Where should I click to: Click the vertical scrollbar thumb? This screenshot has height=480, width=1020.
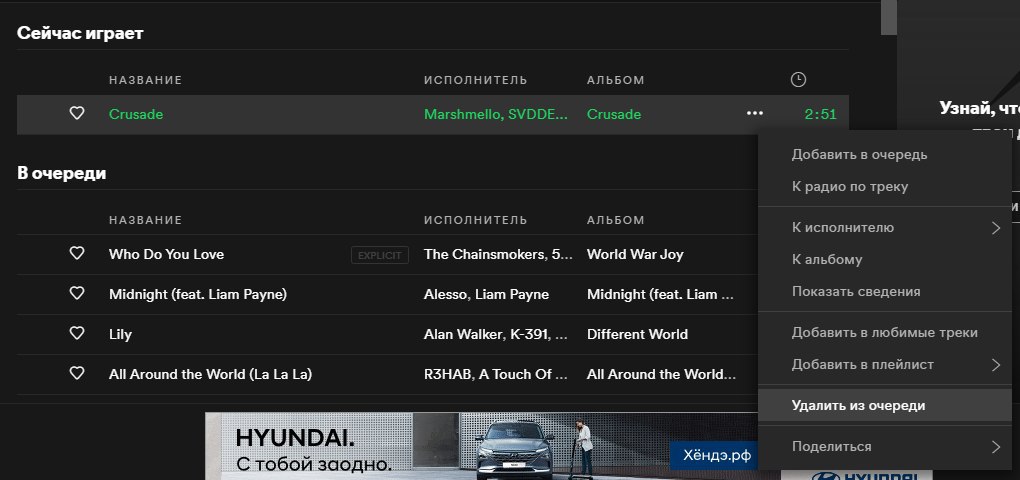(x=888, y=17)
